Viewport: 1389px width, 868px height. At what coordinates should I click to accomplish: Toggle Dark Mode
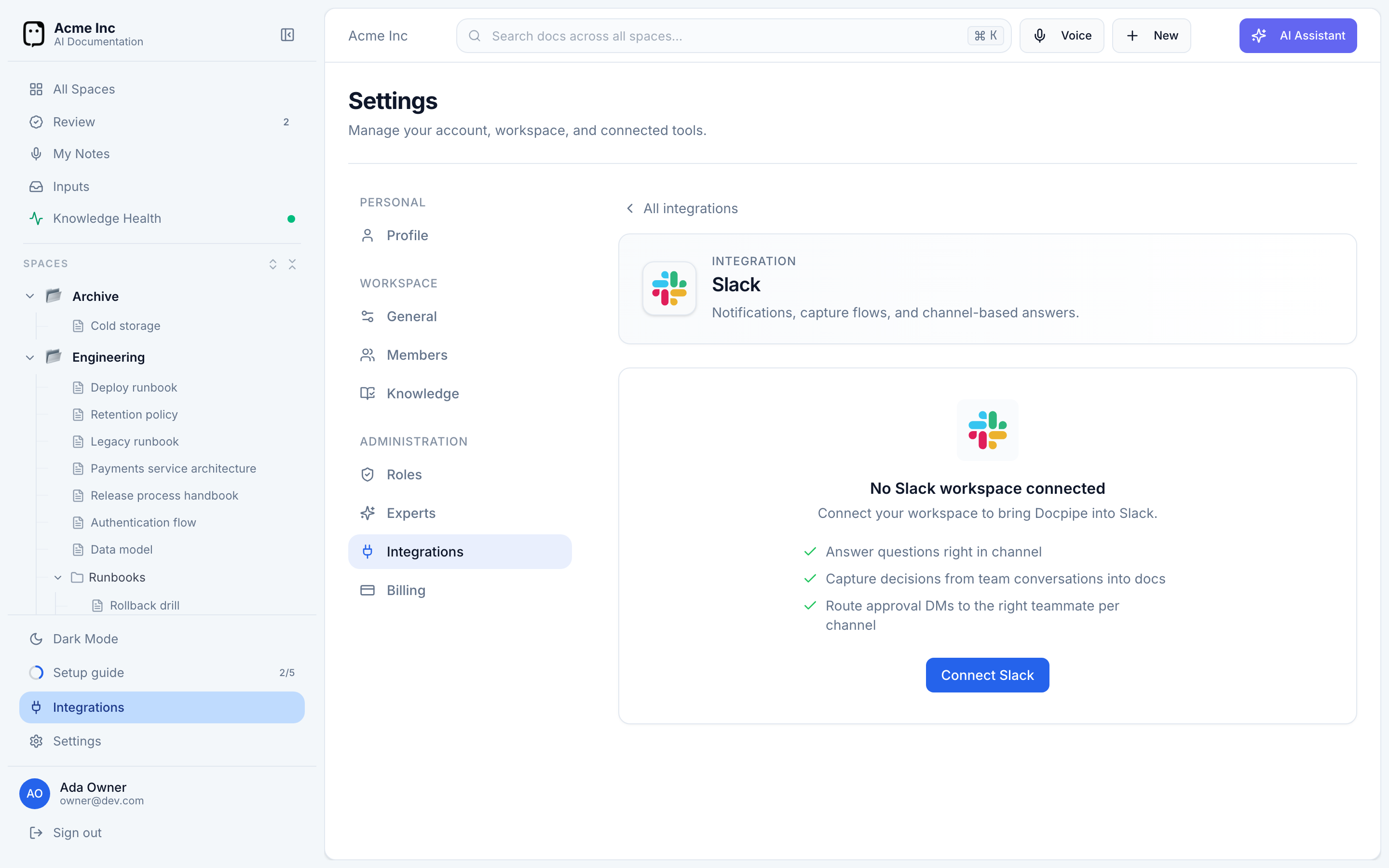coord(161,639)
